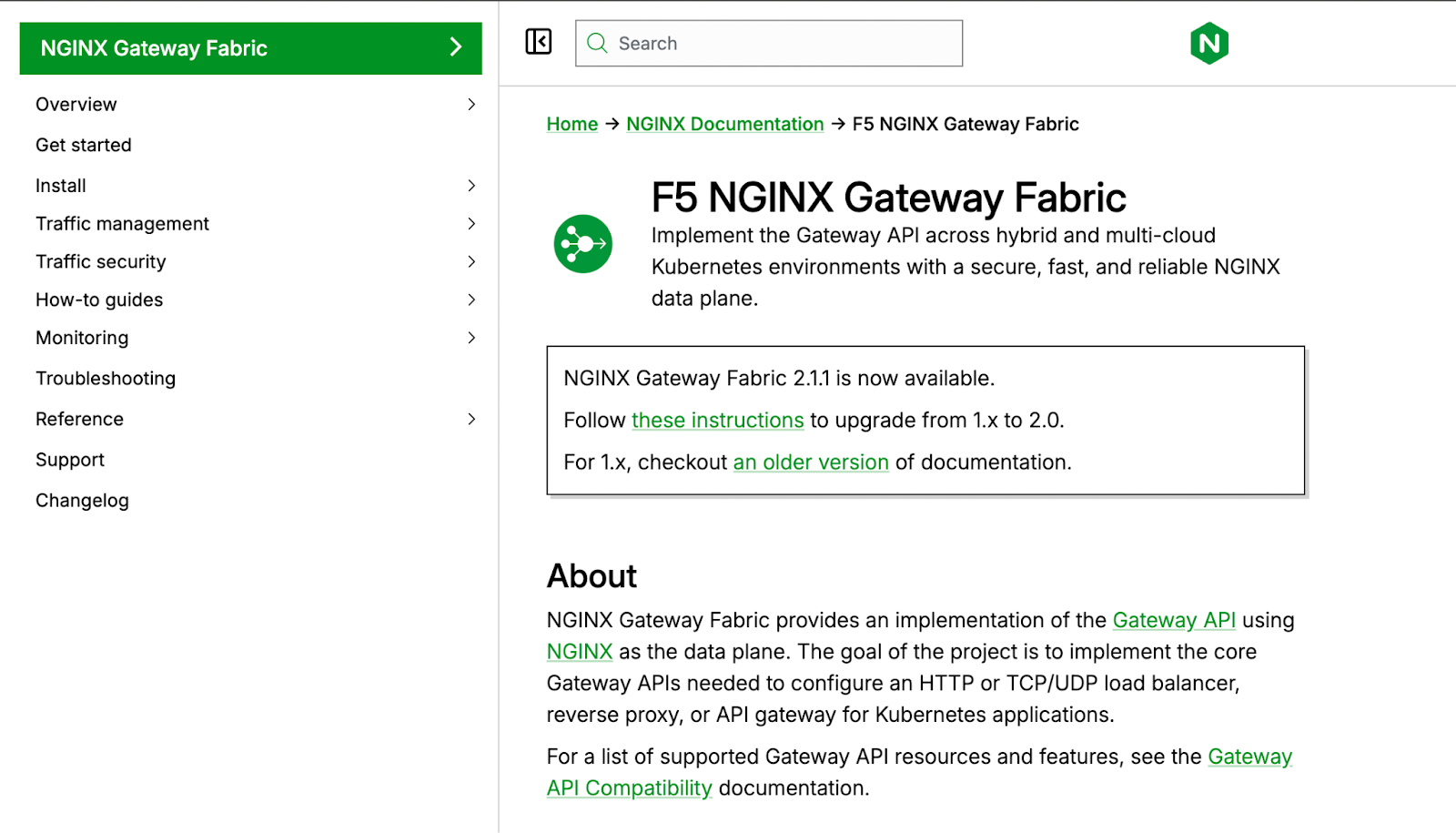Open the Troubleshooting page
The width and height of the screenshot is (1456, 833).
pos(106,378)
